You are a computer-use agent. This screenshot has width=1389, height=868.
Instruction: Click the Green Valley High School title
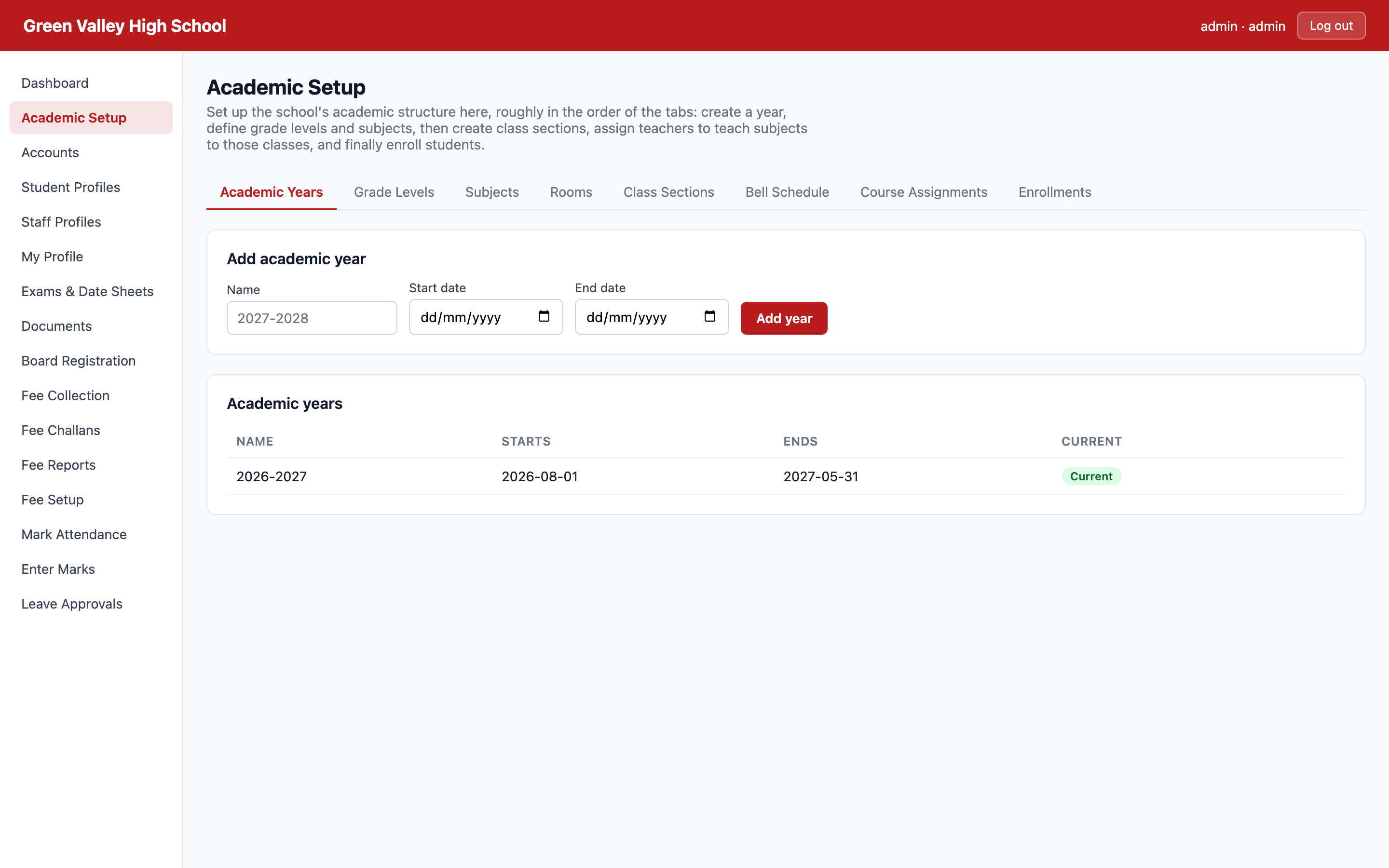124,26
